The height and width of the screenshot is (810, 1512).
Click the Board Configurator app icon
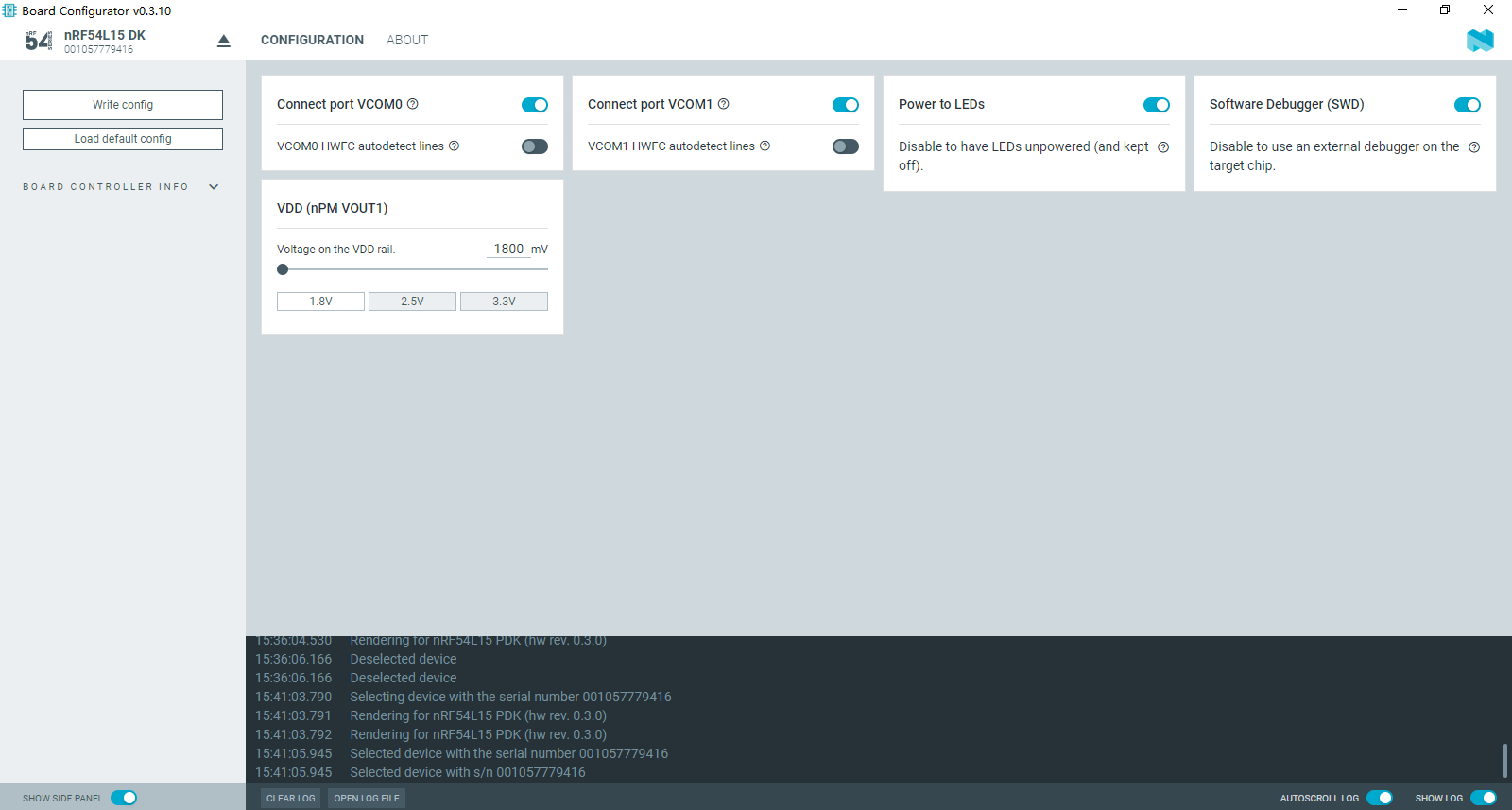(x=9, y=10)
